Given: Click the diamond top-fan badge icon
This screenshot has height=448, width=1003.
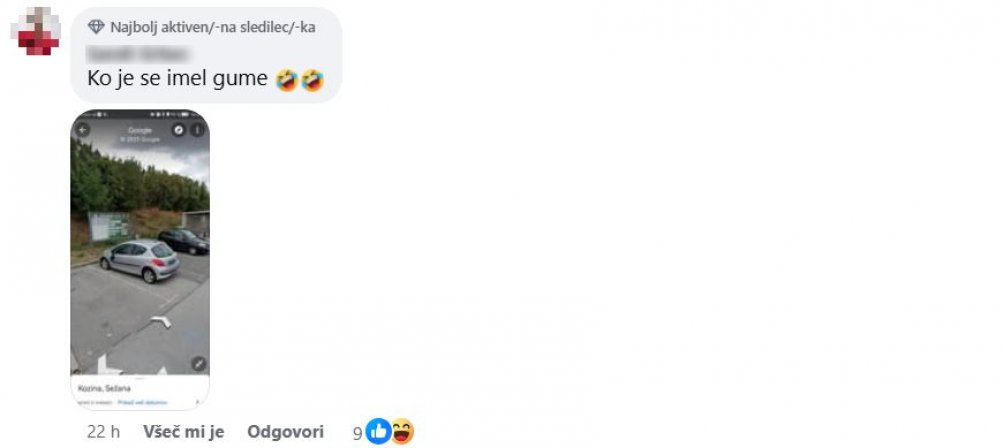Looking at the screenshot, I should pyautogui.click(x=96, y=27).
